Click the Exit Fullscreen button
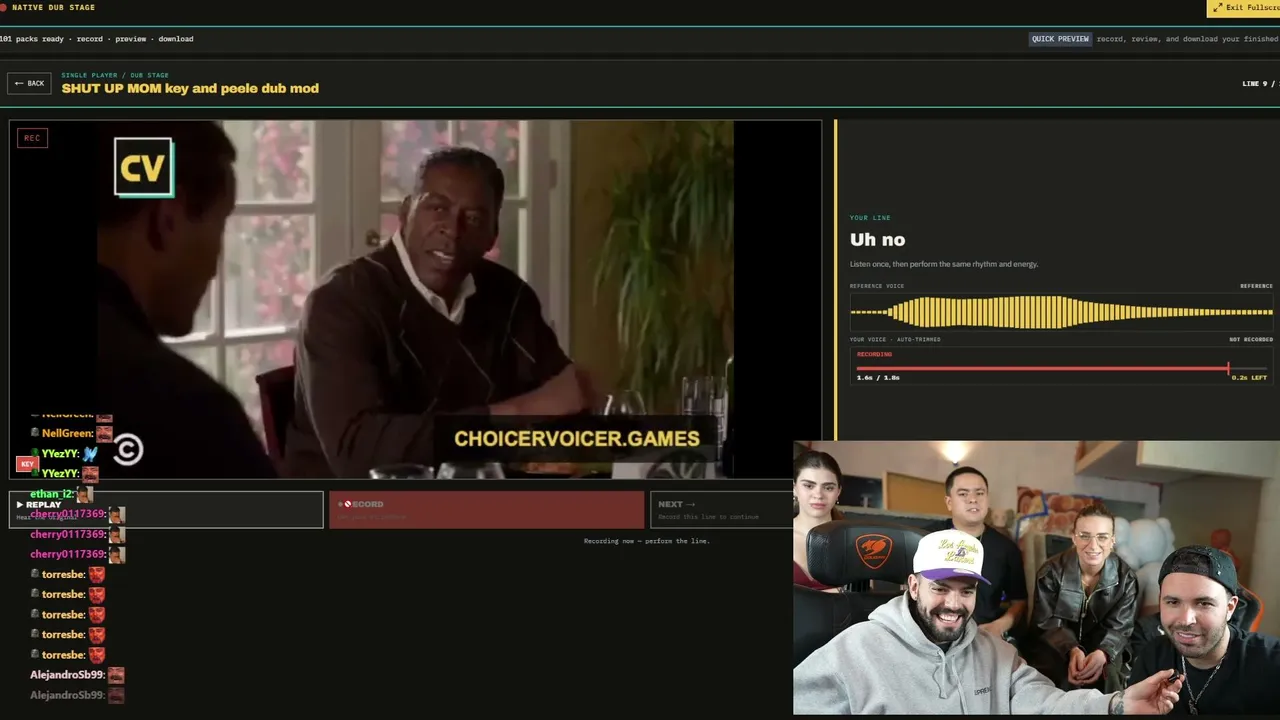 coord(1244,8)
